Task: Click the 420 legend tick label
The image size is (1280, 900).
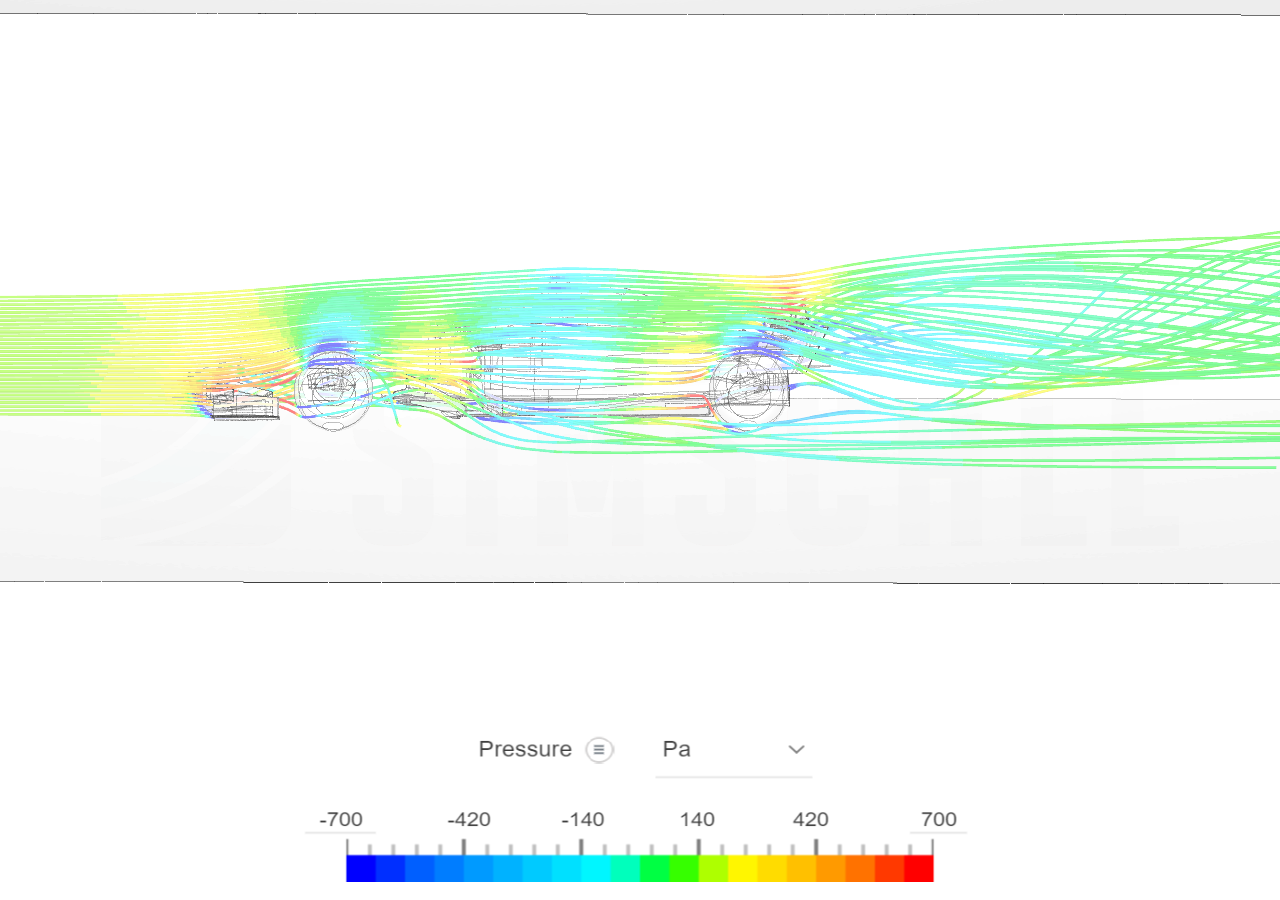Action: [x=811, y=820]
